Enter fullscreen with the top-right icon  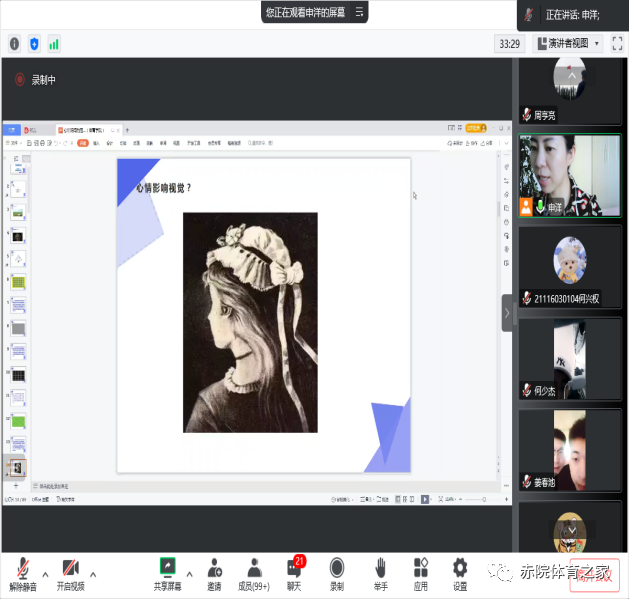[617, 44]
